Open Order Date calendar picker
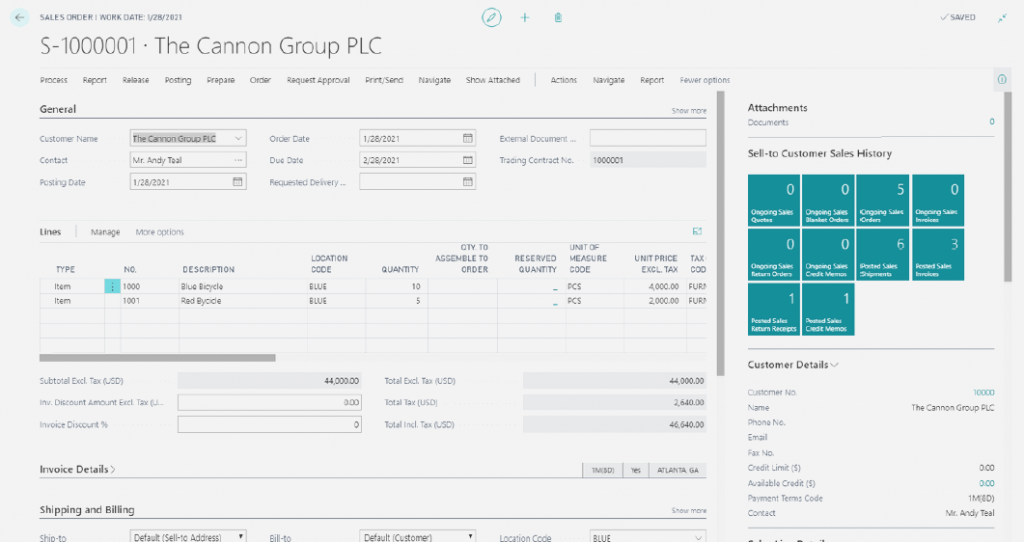The width and height of the screenshot is (1024, 542). coord(468,138)
